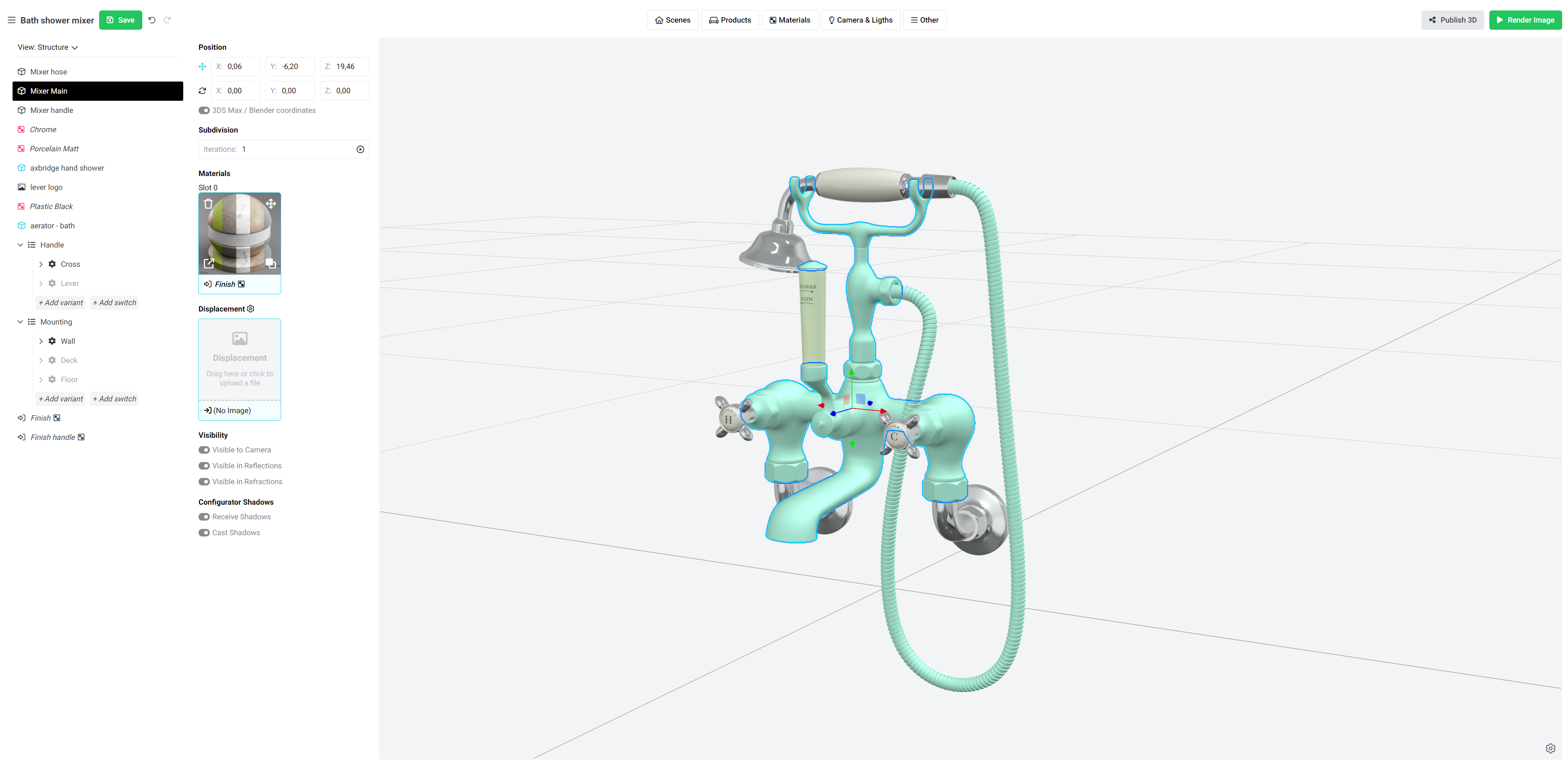
Task: Toggle Visible to Camera switch
Action: (x=205, y=450)
